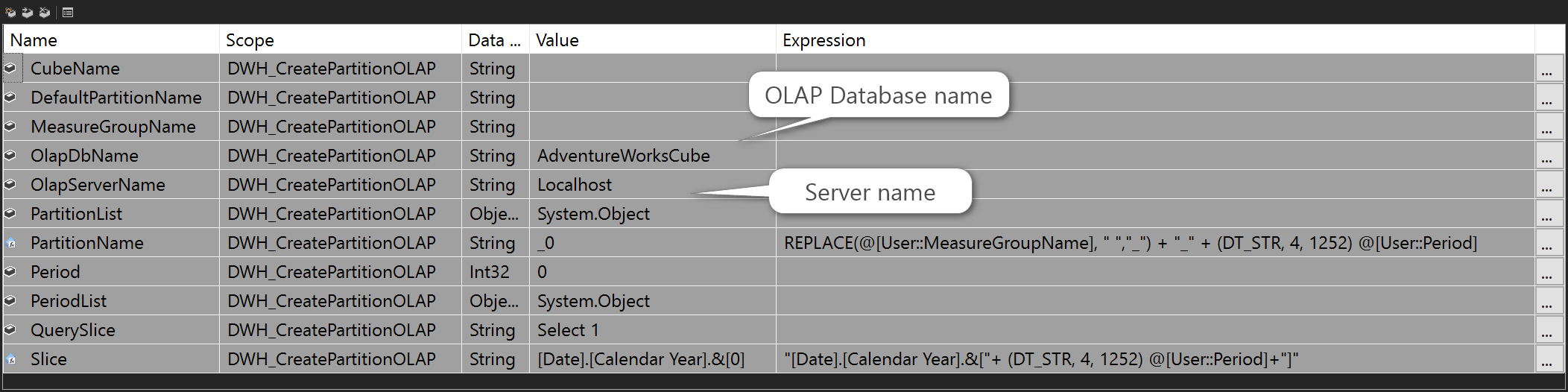Screen dimensions: 1568x392
Task: Click the Delete Variable toolbar icon
Action: 45,12
